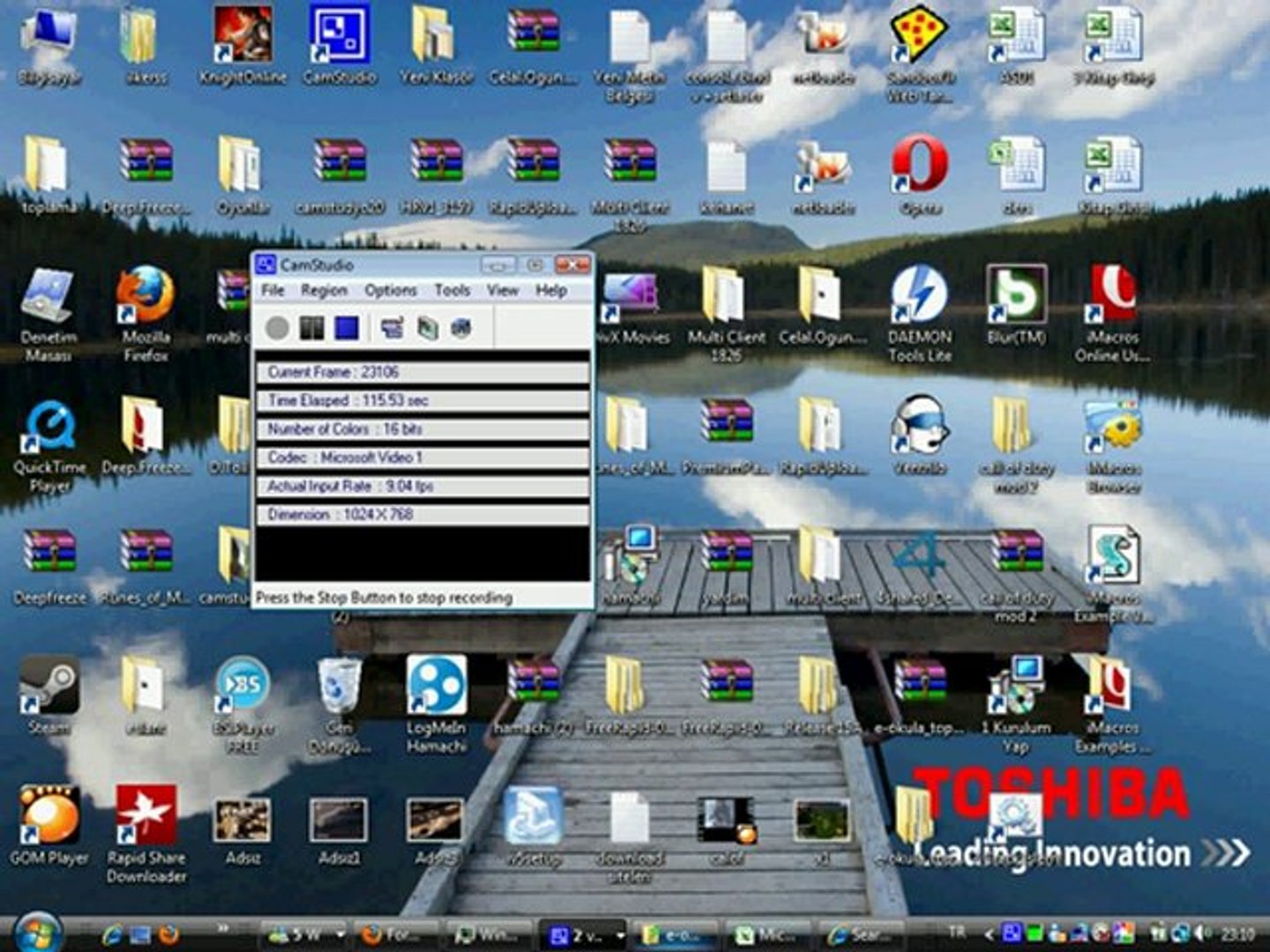The image size is (1270, 952).
Task: Select the toplama folder on the desktop
Action: point(49,175)
